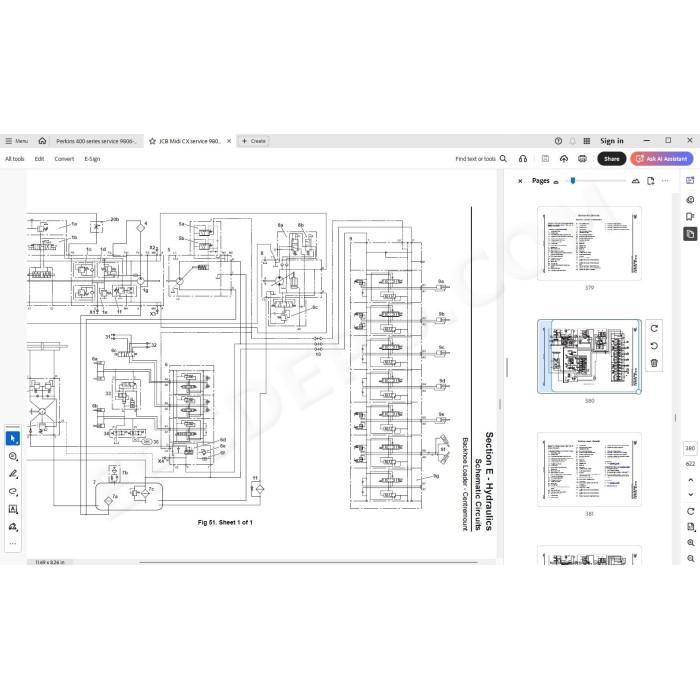Choose the freehand draw tool

(x=13, y=492)
